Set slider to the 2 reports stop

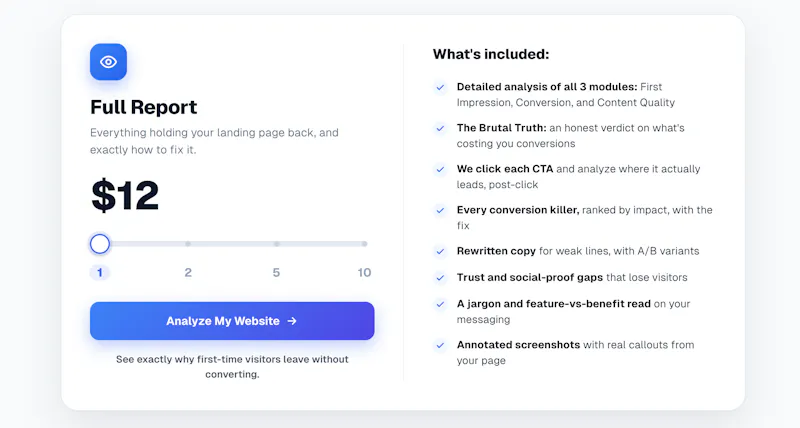pos(188,244)
